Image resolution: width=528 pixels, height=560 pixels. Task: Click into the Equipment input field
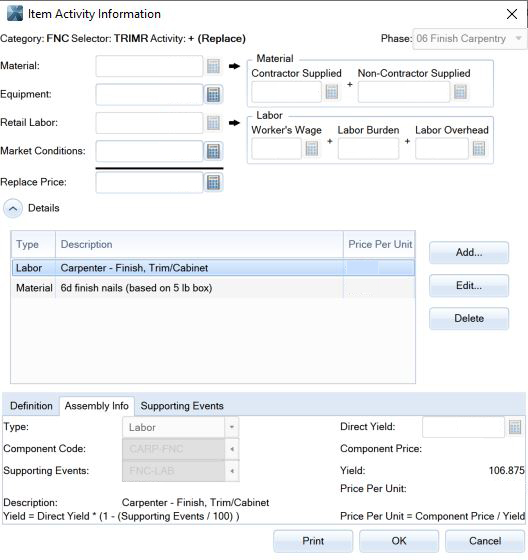point(149,95)
